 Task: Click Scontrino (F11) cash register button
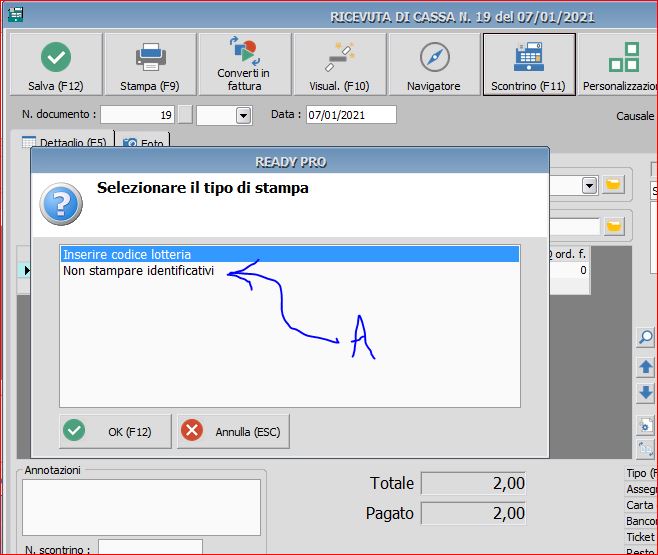pos(529,64)
